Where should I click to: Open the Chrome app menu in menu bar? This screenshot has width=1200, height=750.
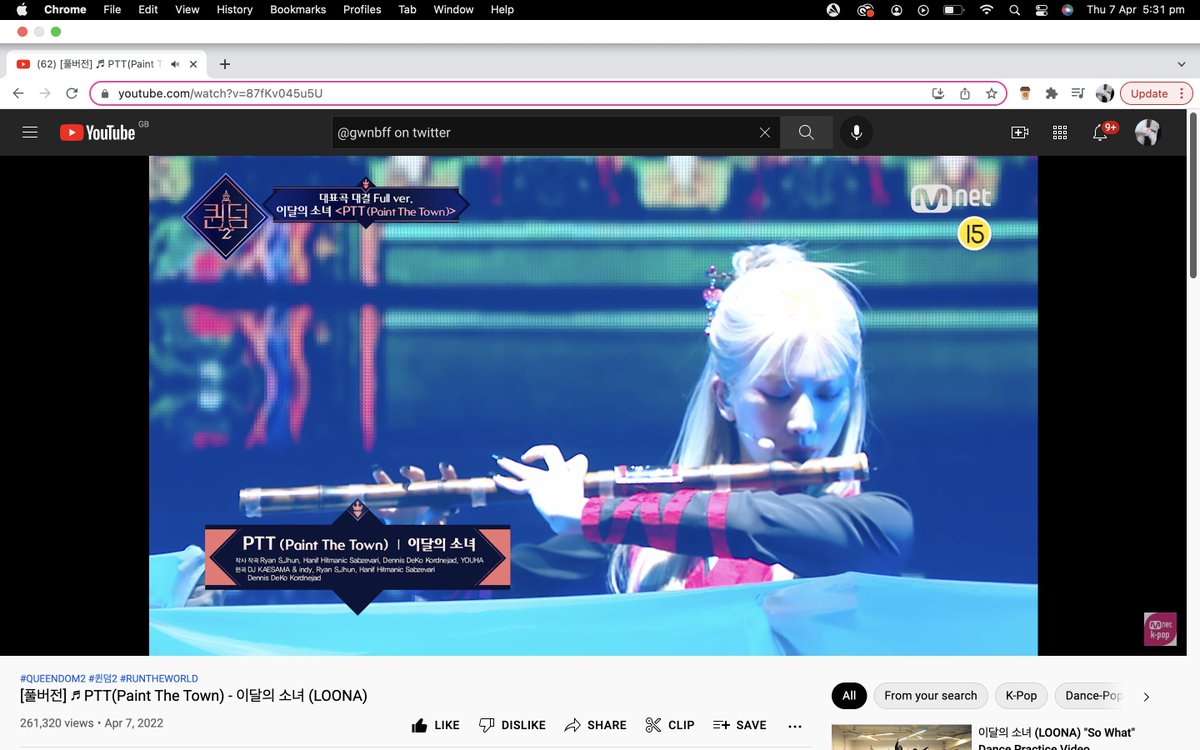click(65, 9)
